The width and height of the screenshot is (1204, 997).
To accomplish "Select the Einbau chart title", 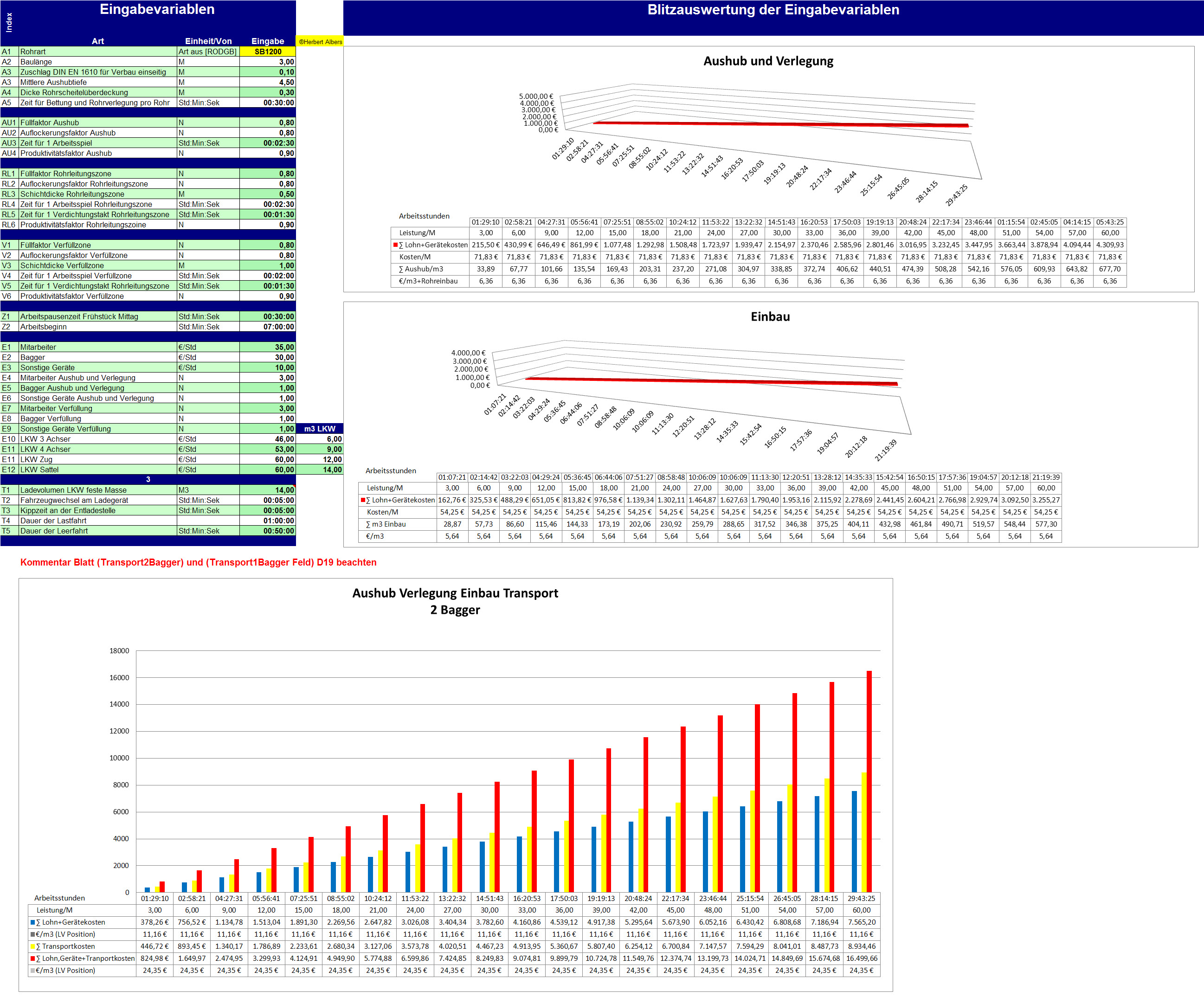I will [x=770, y=316].
